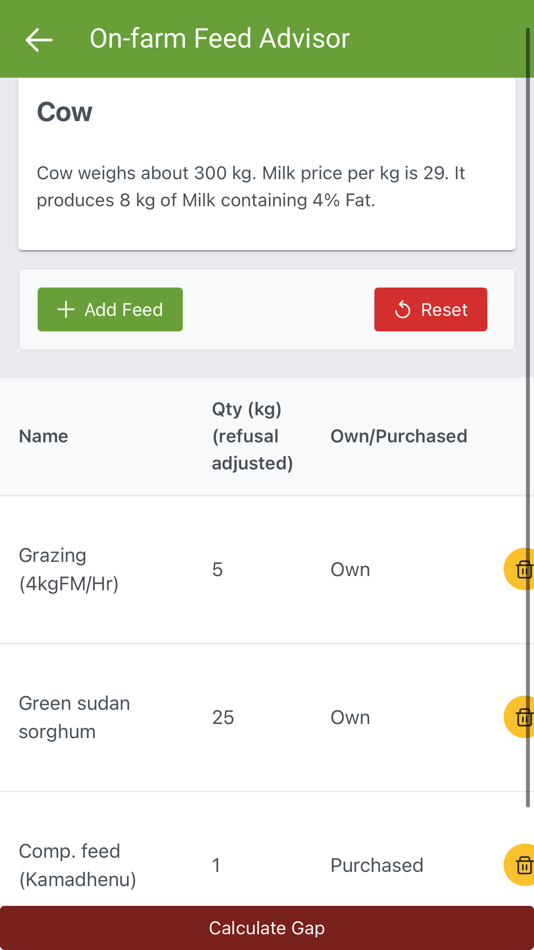Select the Qty (kg) refusal adjusted header
534x950 pixels.
pos(252,436)
